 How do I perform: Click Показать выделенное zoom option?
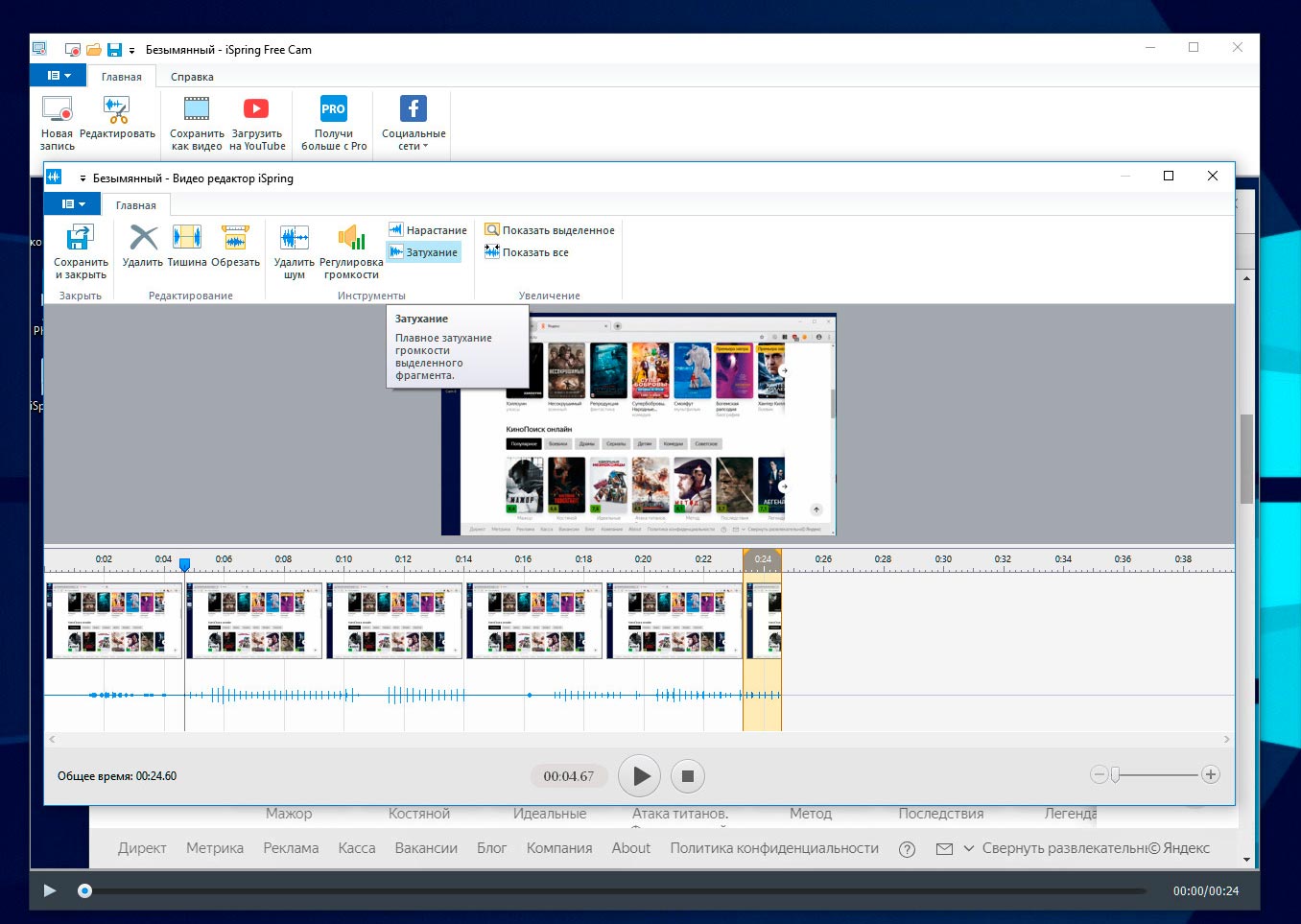point(550,230)
